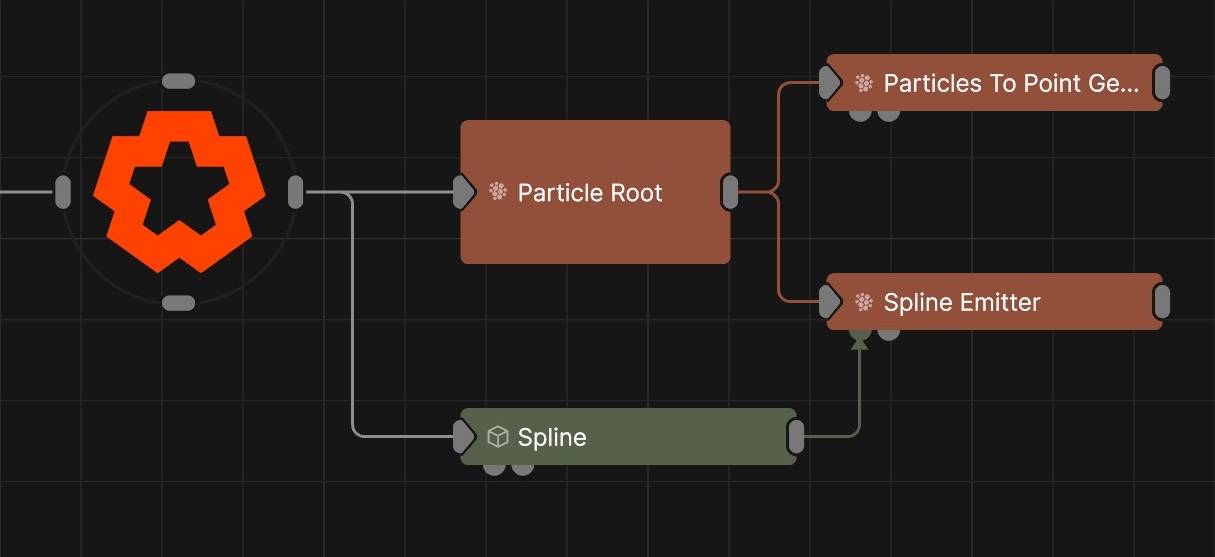Click the Spline Emitter particle icon
Viewport: 1215px width, 557px height.
tap(864, 302)
